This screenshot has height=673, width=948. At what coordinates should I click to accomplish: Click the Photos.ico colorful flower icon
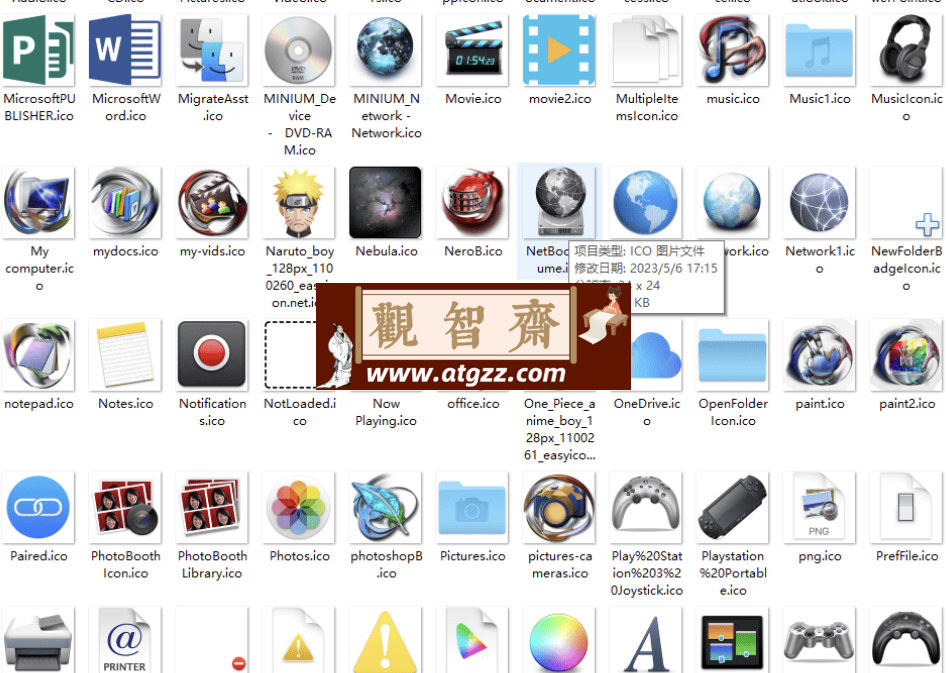(299, 507)
